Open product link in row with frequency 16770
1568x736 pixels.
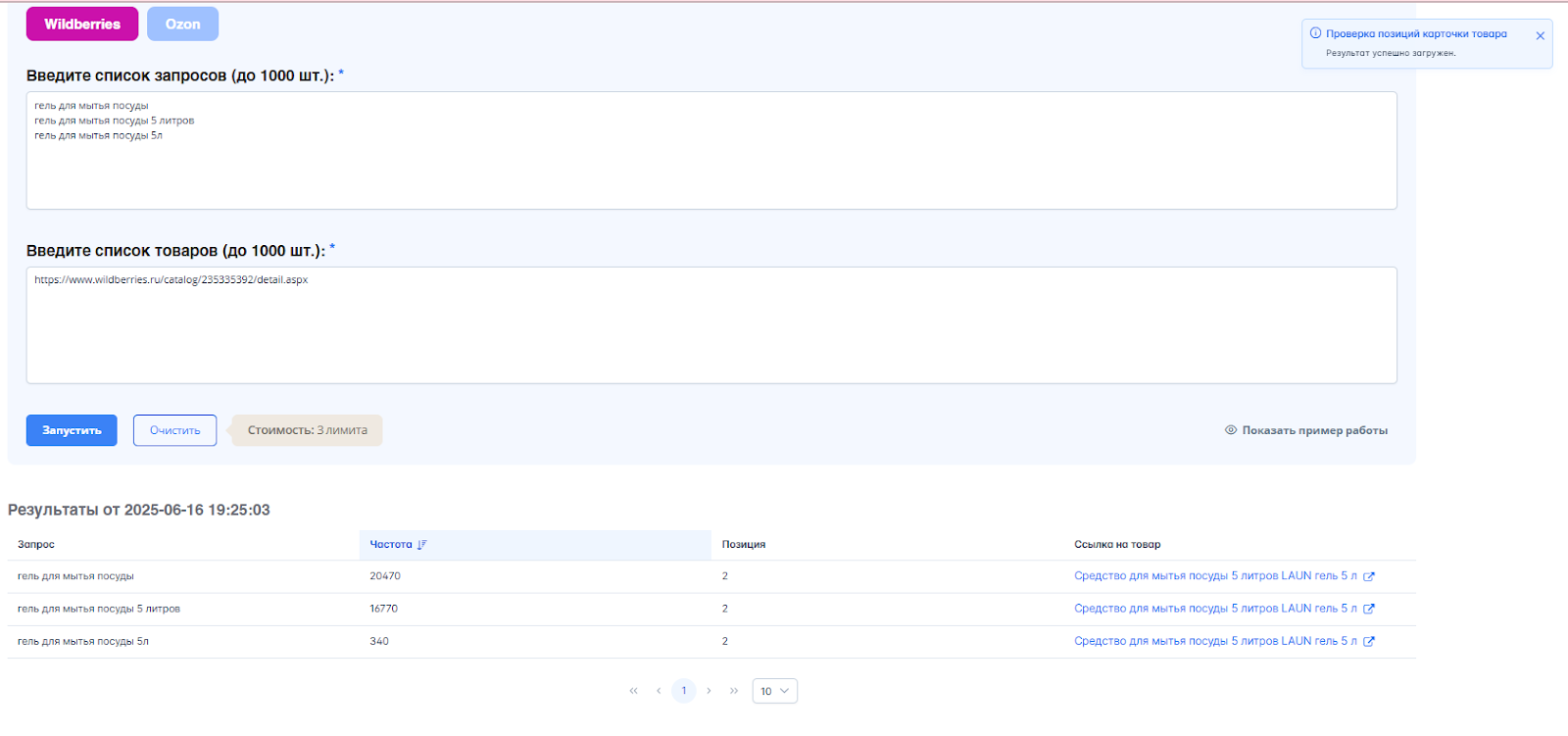[x=1215, y=609]
